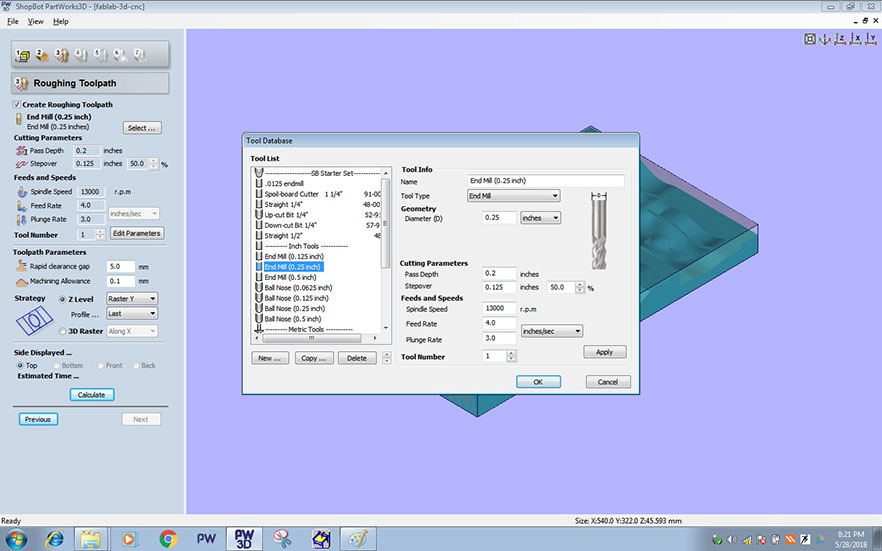Click New tool button
Viewport: 882px width, 551px height.
[270, 358]
